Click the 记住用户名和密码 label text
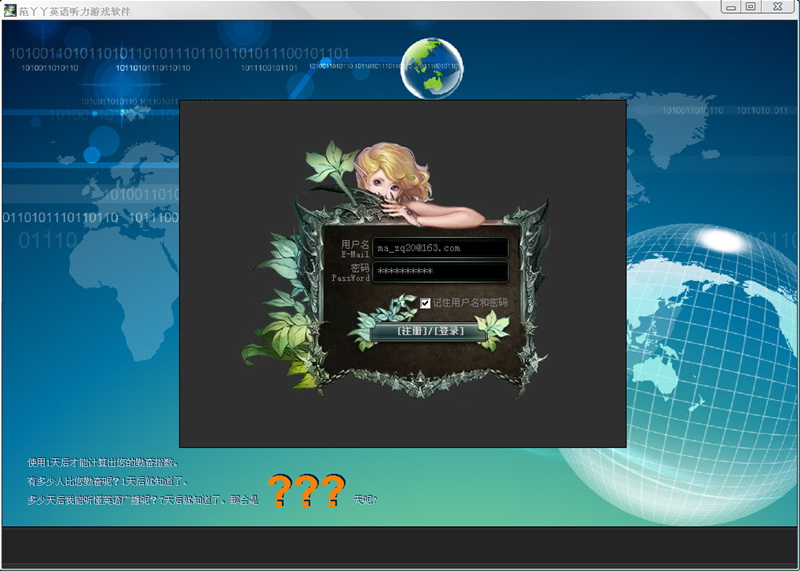 pos(470,303)
